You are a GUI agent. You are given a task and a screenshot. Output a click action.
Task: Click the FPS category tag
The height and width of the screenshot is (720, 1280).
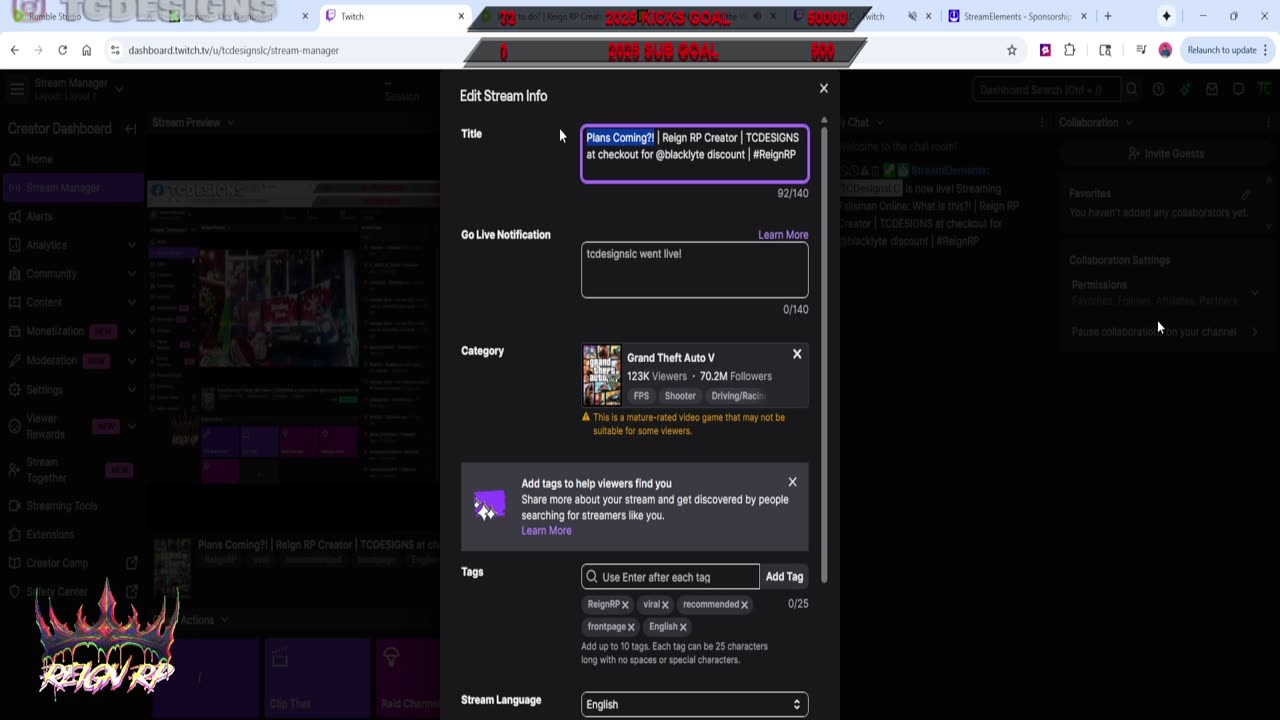(x=641, y=396)
